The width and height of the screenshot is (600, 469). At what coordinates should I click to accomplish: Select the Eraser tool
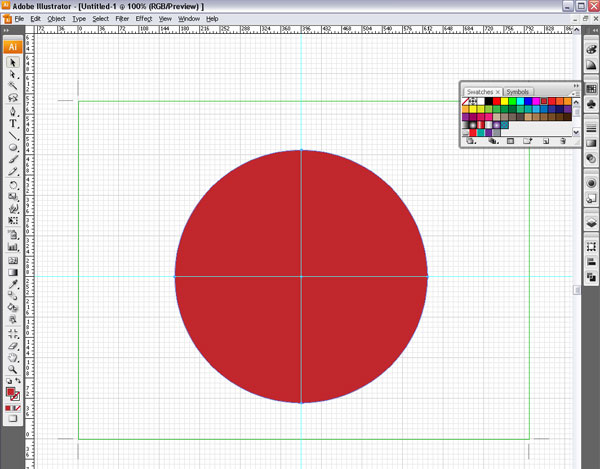(x=13, y=345)
